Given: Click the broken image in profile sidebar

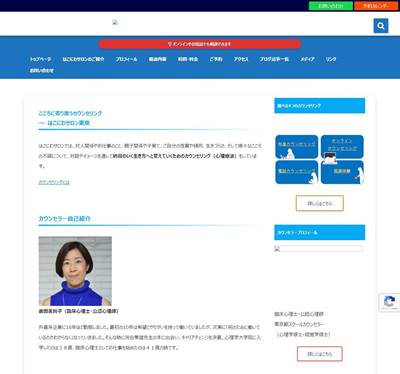Looking at the screenshot, I should pyautogui.click(x=318, y=249).
